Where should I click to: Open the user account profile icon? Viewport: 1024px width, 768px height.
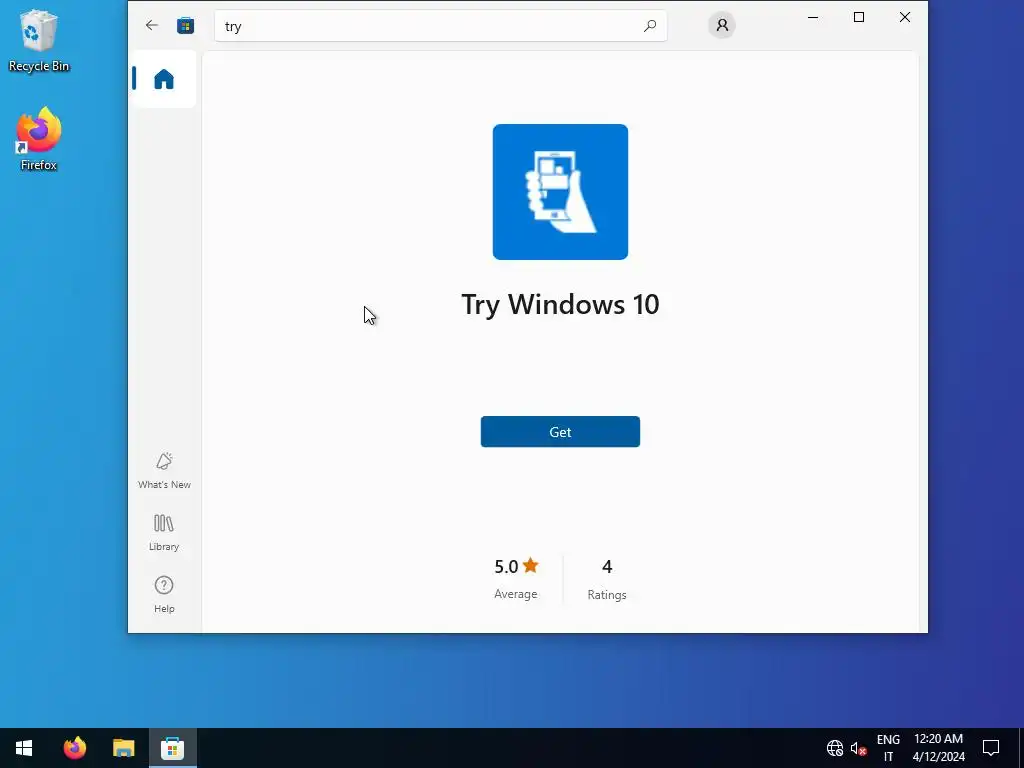pyautogui.click(x=722, y=25)
